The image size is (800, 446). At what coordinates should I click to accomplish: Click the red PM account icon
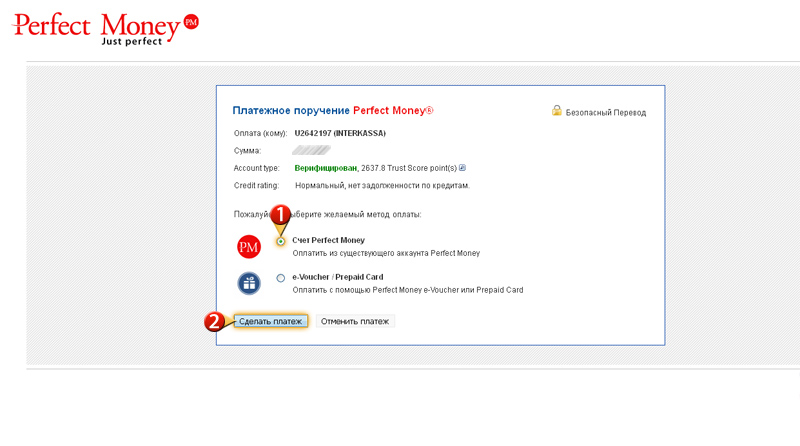[x=249, y=247]
